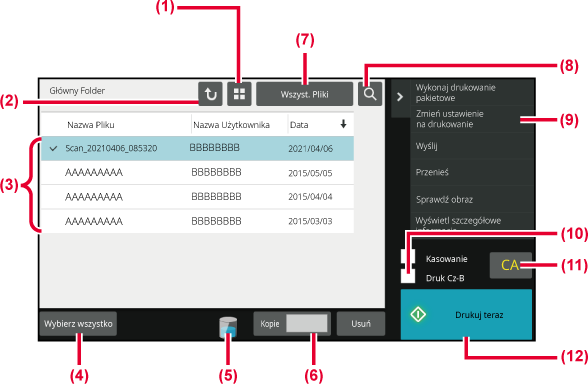Click the Usuń button

[x=361, y=324]
